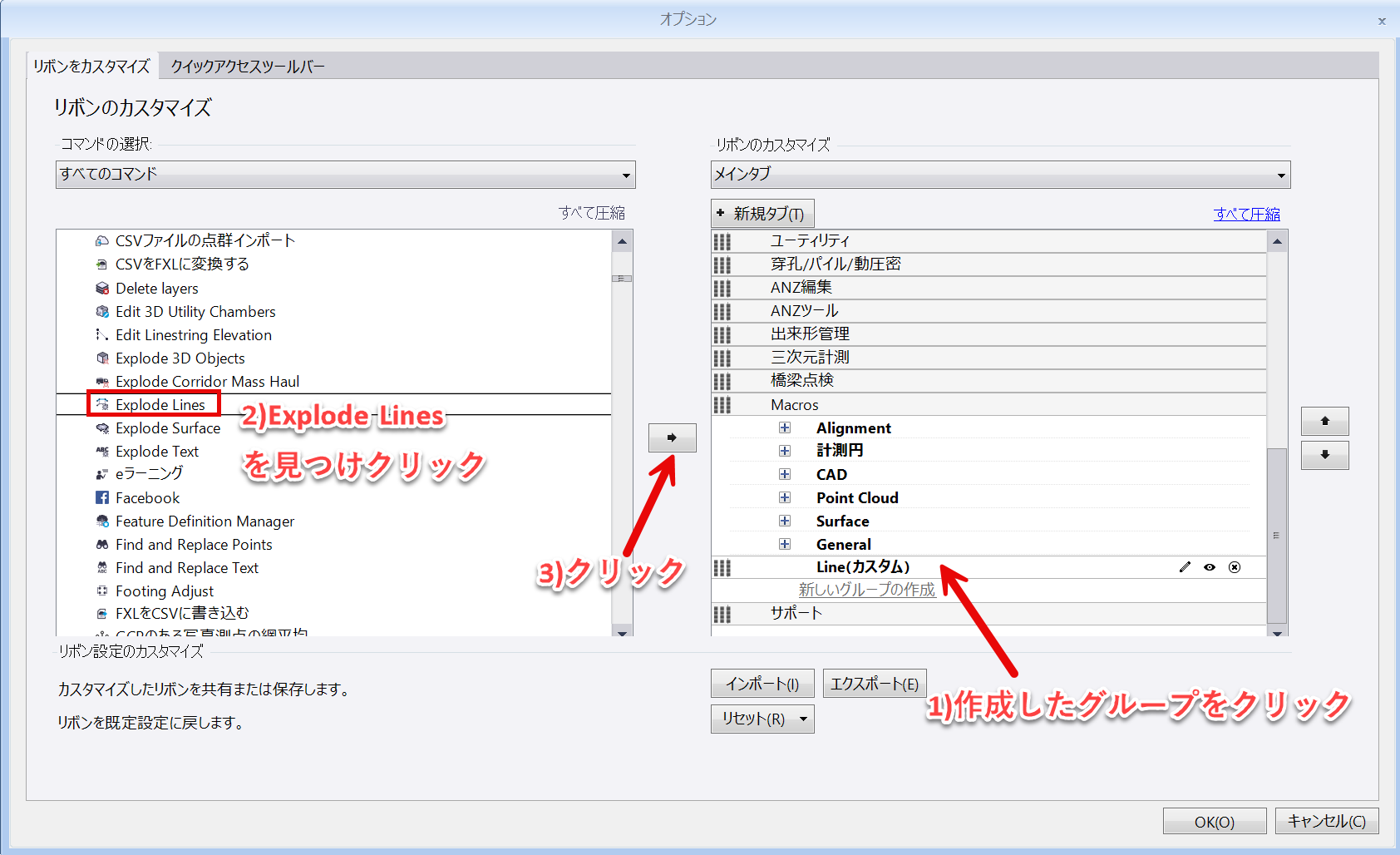Select the Line(カスタム) group row
This screenshot has width=1400, height=855.
(x=989, y=567)
